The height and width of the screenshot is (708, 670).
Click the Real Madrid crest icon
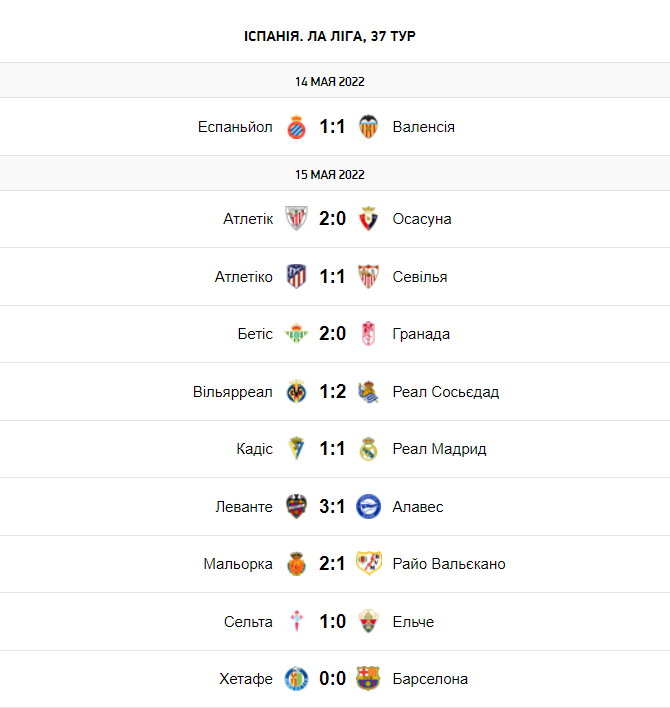[368, 449]
